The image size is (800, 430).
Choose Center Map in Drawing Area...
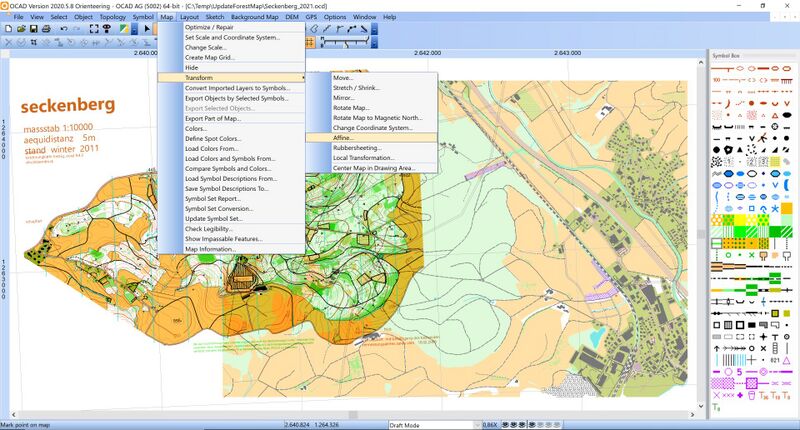click(371, 168)
